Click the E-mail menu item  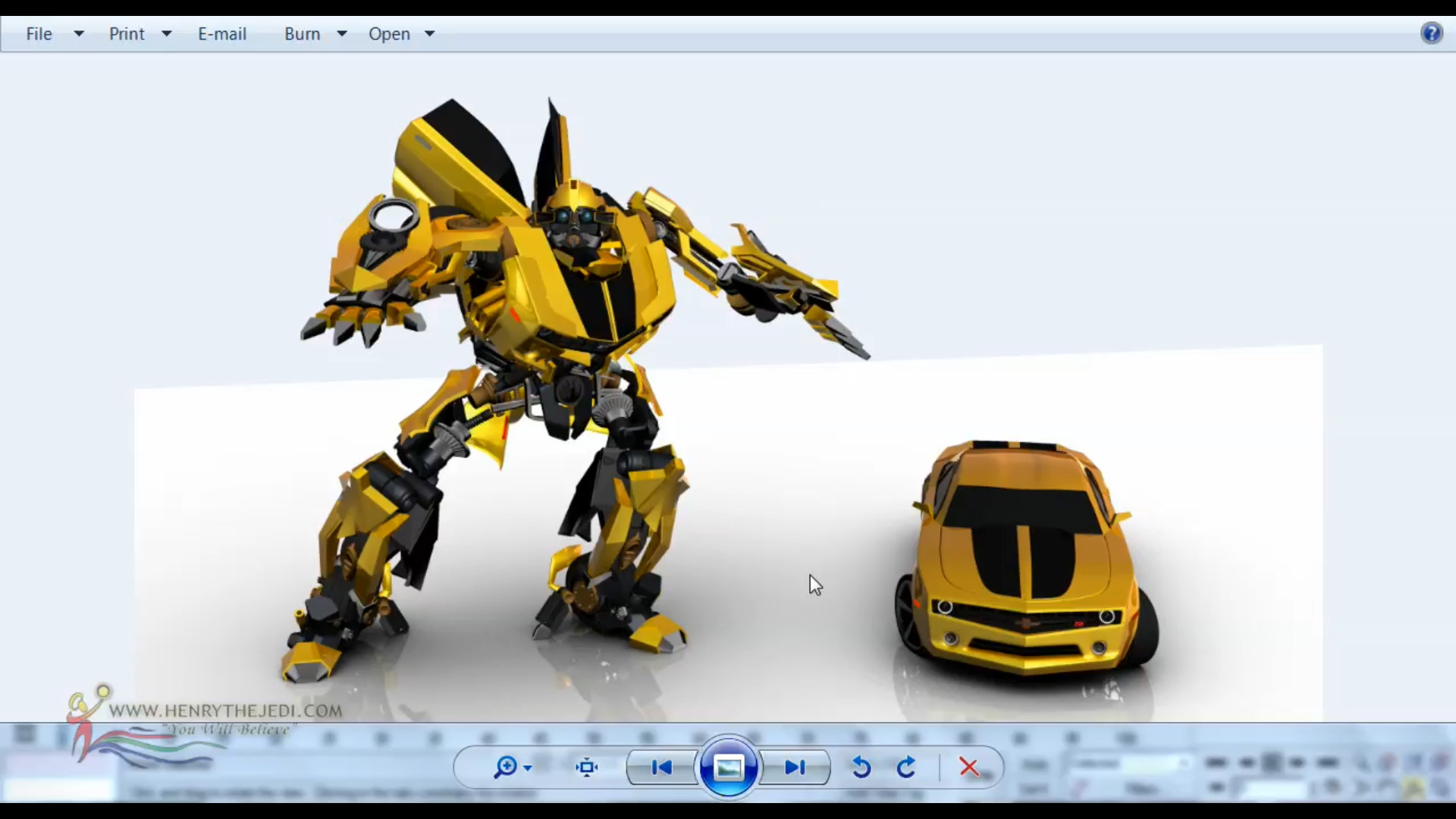[222, 34]
